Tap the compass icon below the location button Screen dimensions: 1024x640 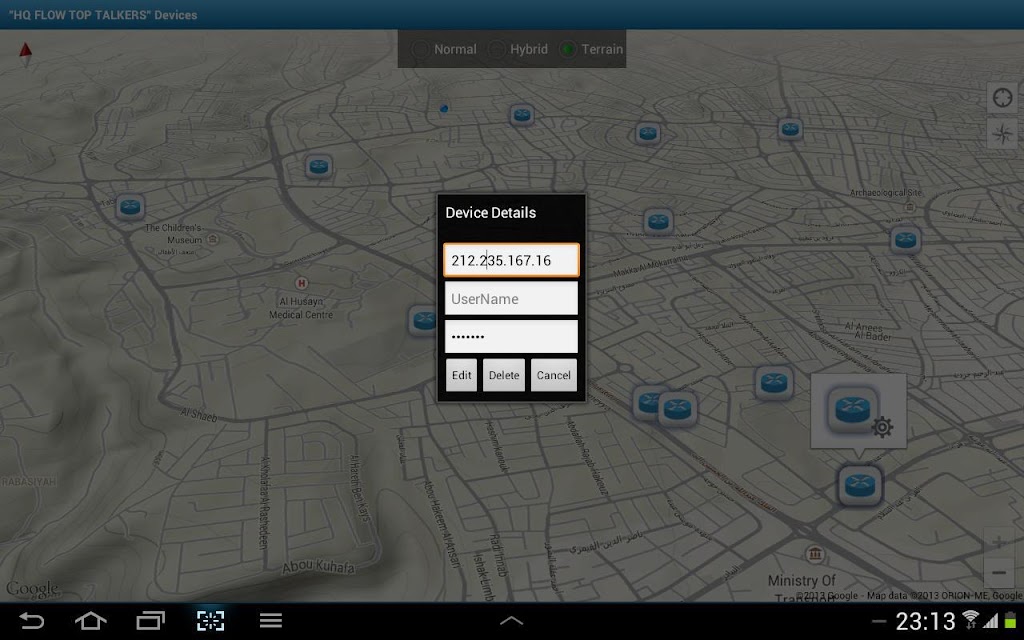click(1001, 134)
